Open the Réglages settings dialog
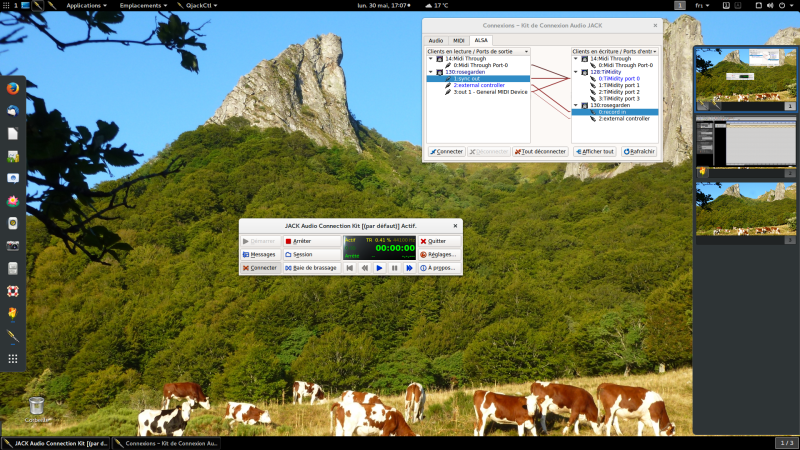 439,254
